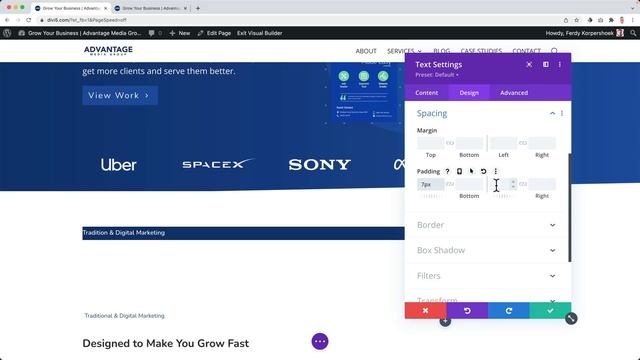Click New in the admin bar
Viewport: 640px width, 360px height.
pos(180,33)
